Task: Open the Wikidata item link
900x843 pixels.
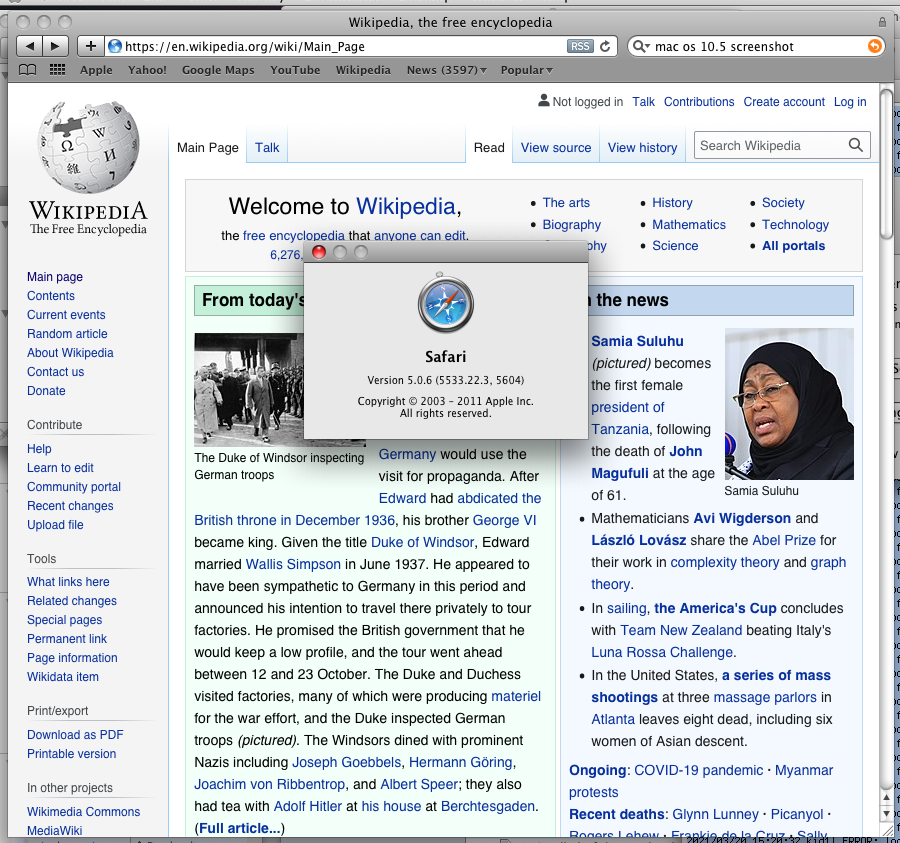Action: tap(63, 677)
